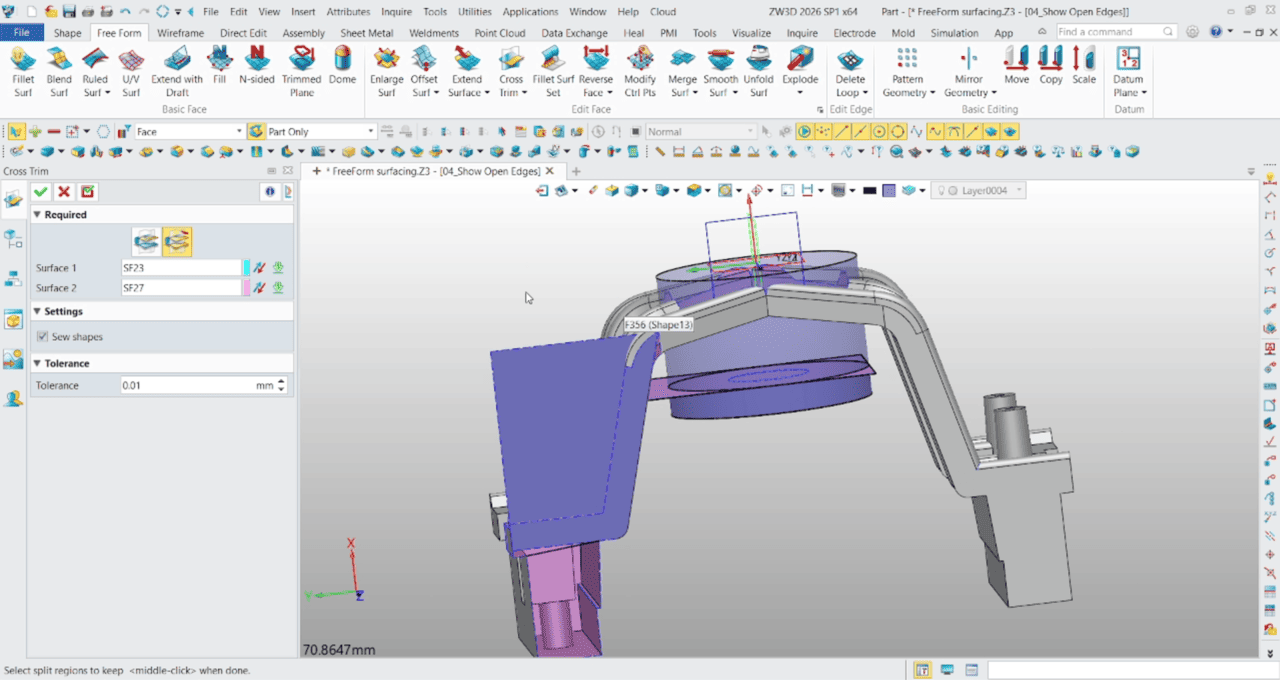Viewport: 1280px width, 680px height.
Task: Click the Modify Ctrl Pts tool
Action: 640,71
